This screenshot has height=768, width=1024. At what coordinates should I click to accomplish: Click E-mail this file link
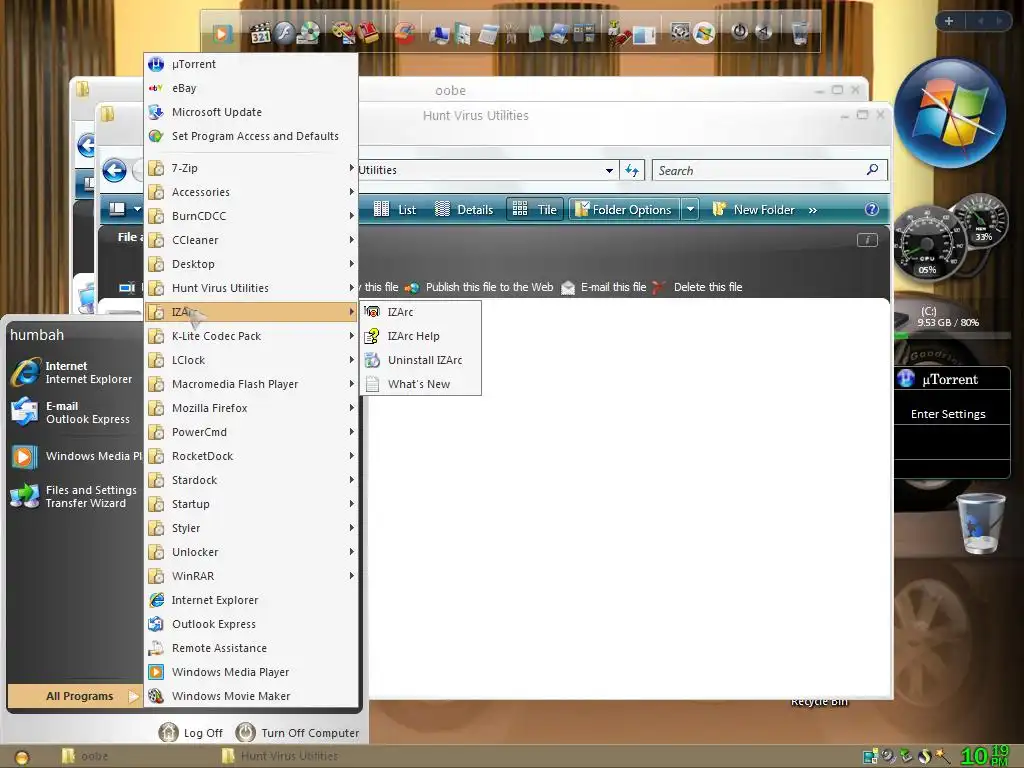tap(604, 287)
